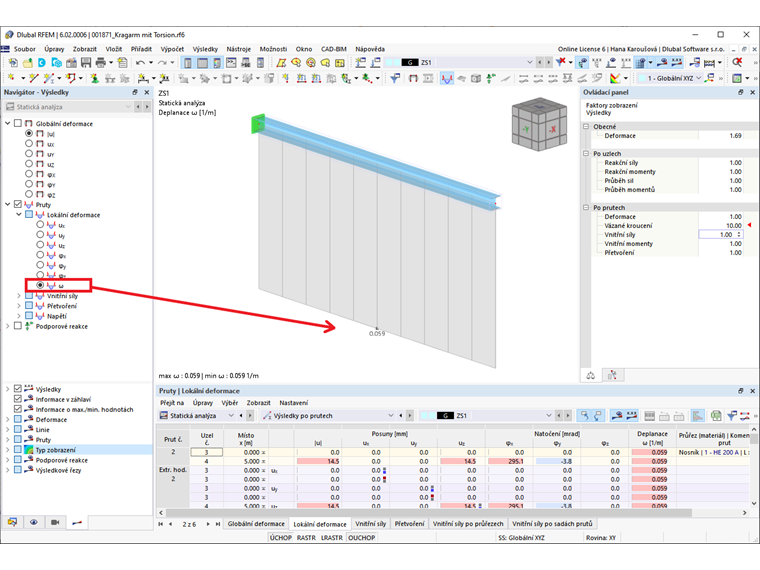760x570 pixels.
Task: Select the uz radio under Globální deformace
Action: (29, 164)
